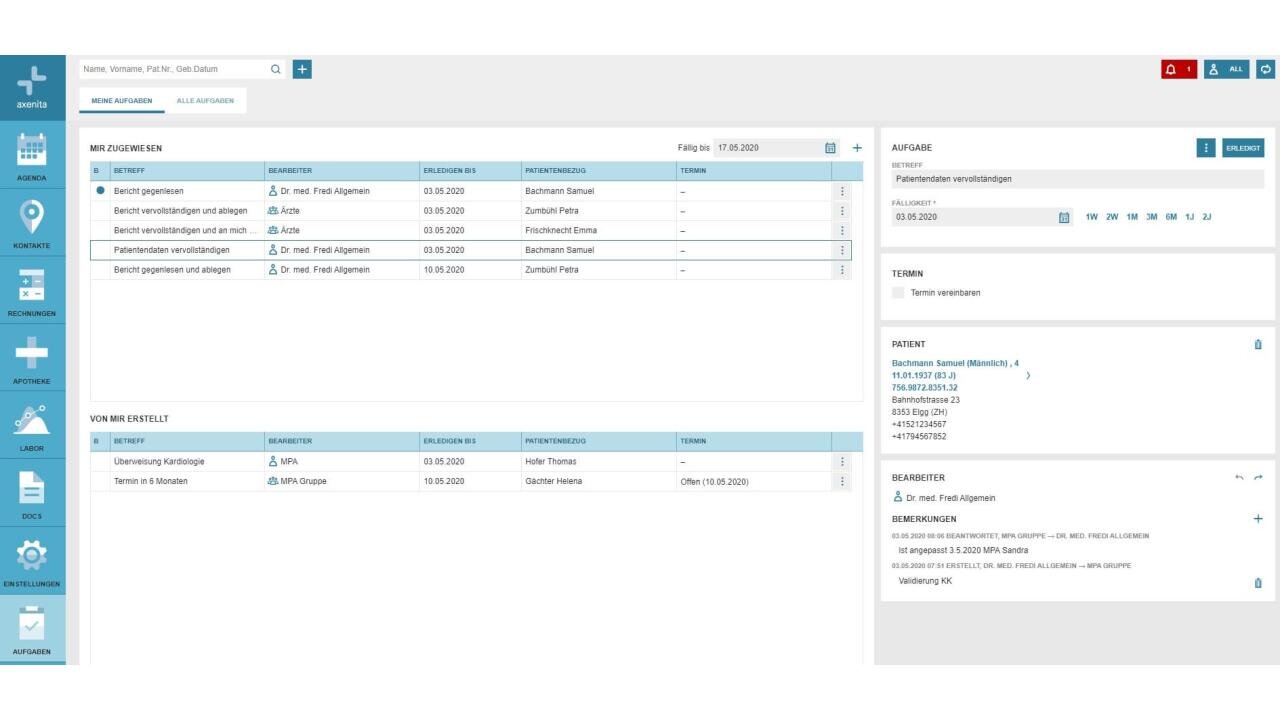Switch to Alle Aufgaben tab

205,101
